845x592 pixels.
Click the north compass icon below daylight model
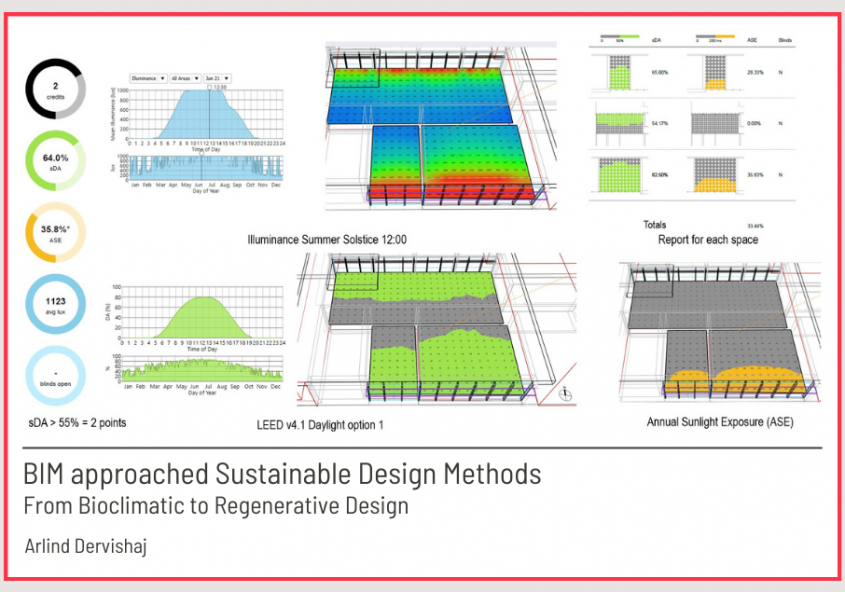pos(566,393)
